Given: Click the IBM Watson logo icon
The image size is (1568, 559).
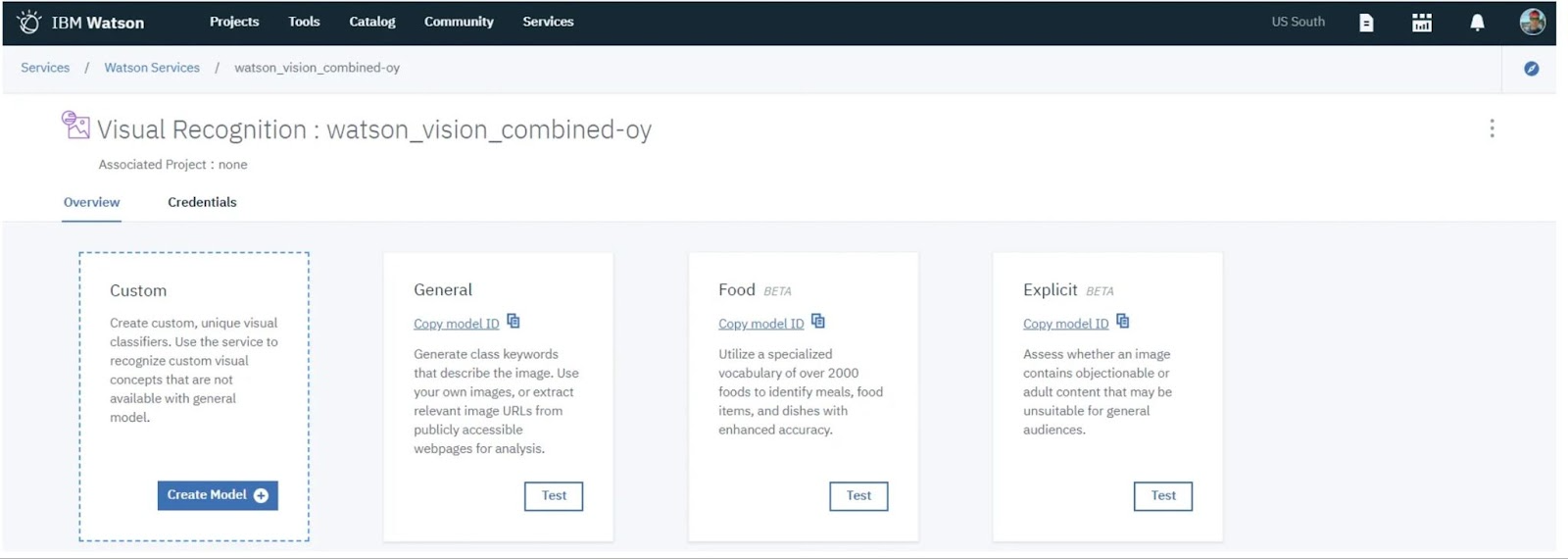Looking at the screenshot, I should pos(29,22).
